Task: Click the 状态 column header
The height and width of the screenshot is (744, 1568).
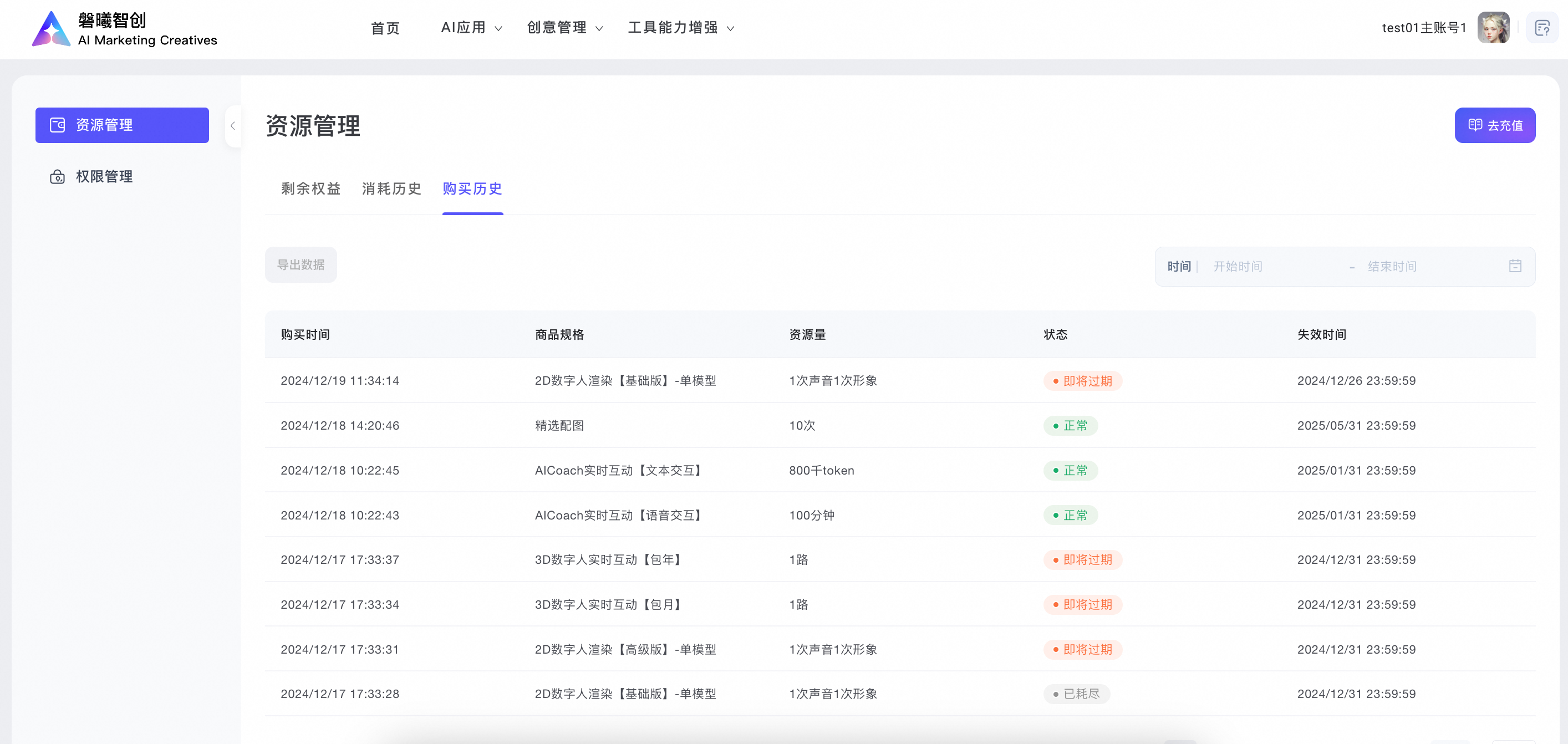Action: click(x=1056, y=334)
